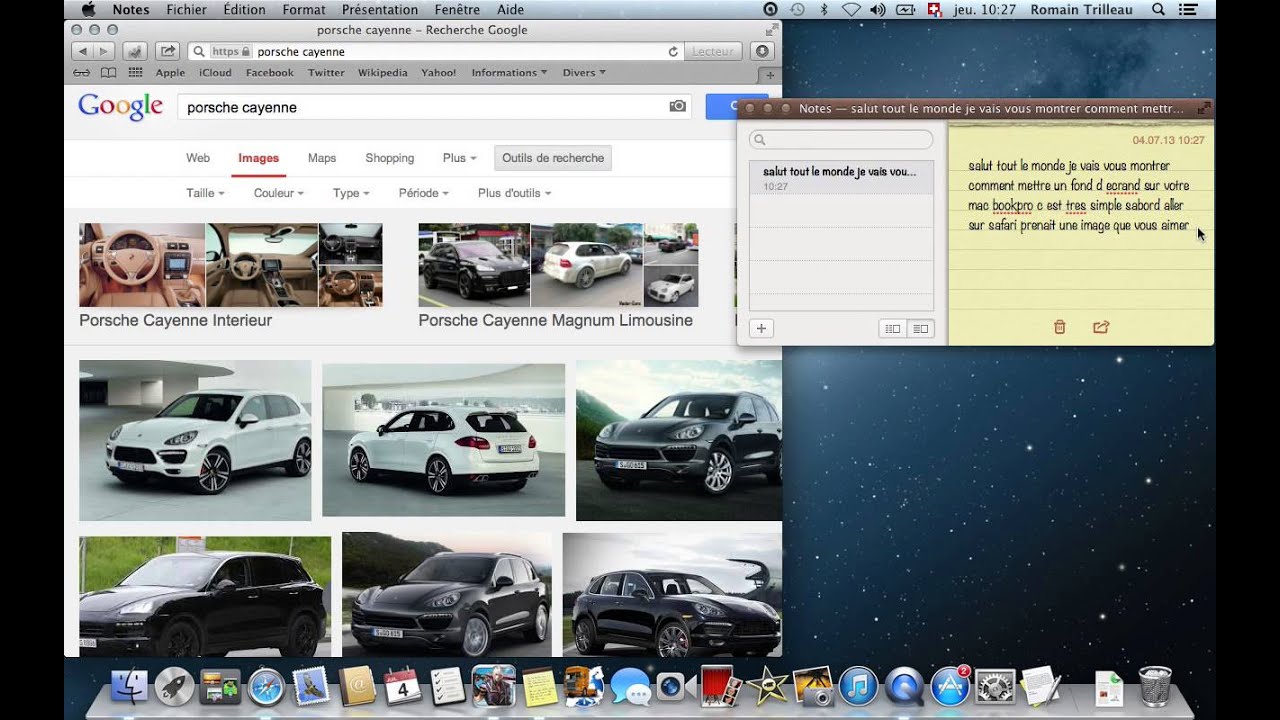The width and height of the screenshot is (1280, 720).
Task: Create a new note with plus button
Action: (x=761, y=328)
